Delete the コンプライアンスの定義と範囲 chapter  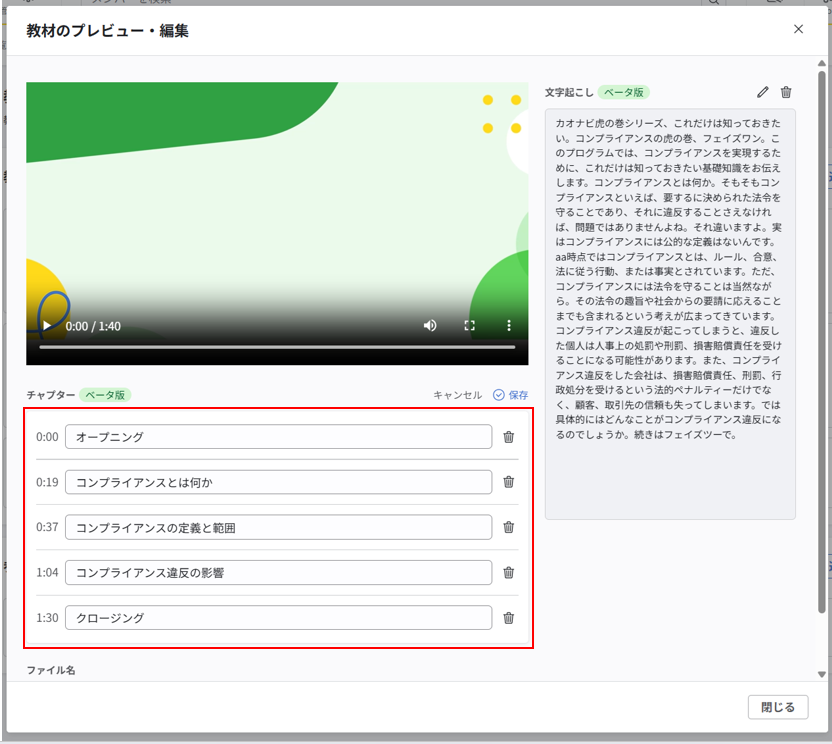click(x=508, y=527)
